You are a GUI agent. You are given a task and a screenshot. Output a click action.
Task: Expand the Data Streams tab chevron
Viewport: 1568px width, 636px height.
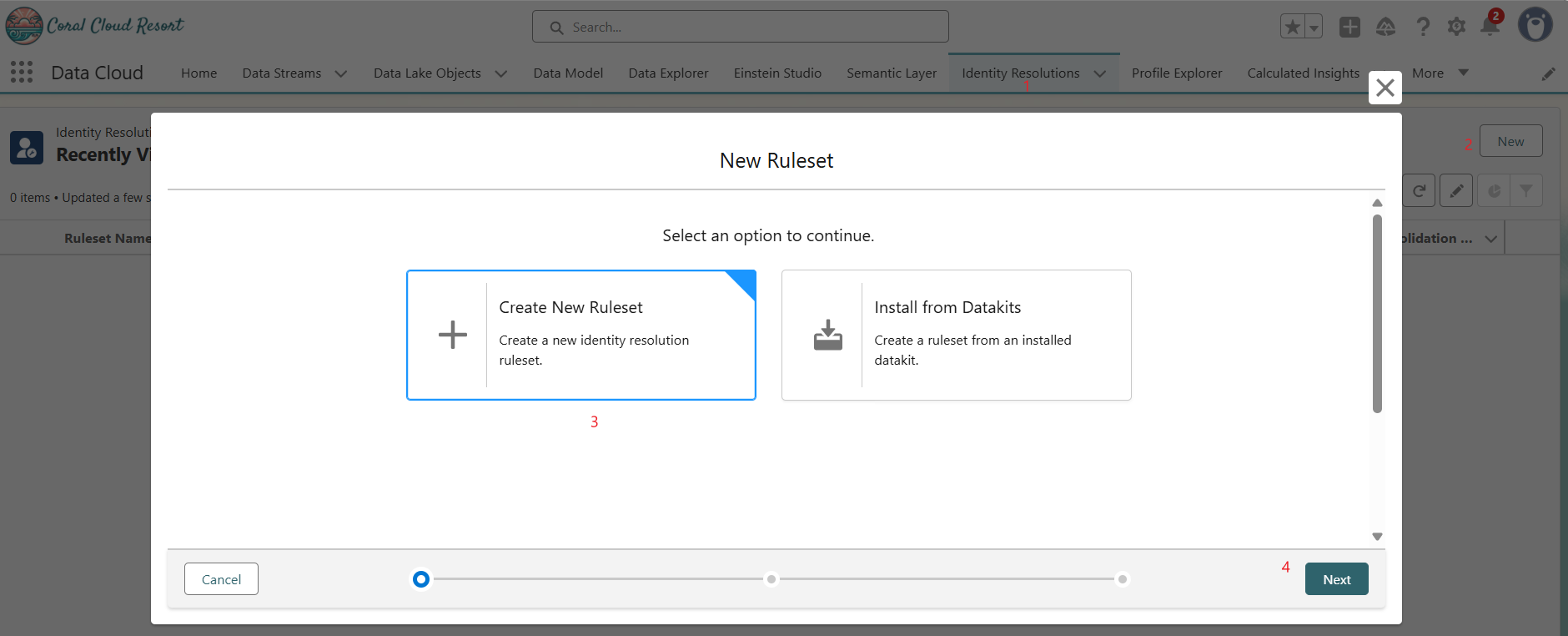tap(340, 73)
